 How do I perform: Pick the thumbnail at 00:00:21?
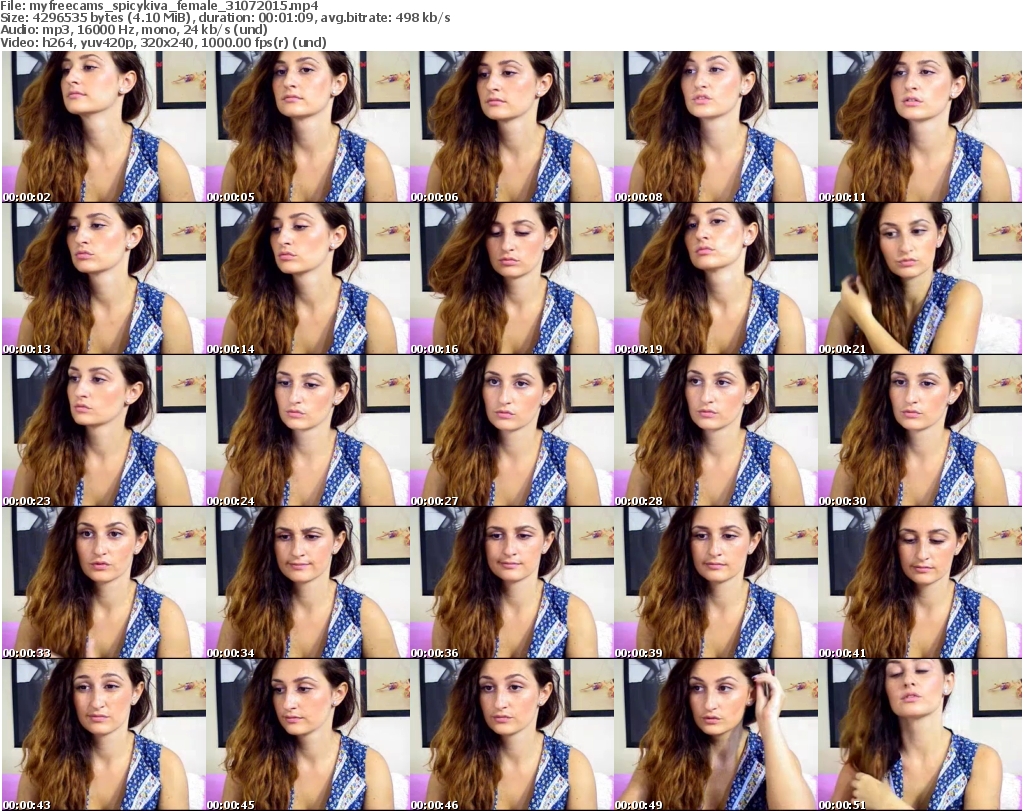(x=920, y=279)
